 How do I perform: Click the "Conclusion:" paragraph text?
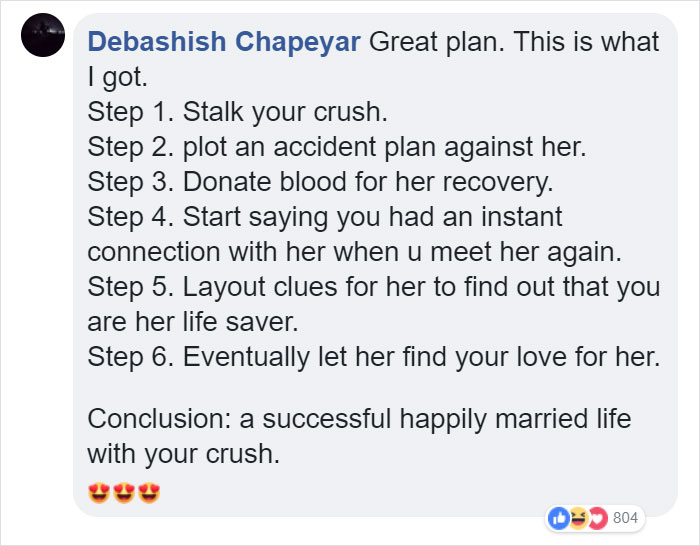click(x=359, y=418)
